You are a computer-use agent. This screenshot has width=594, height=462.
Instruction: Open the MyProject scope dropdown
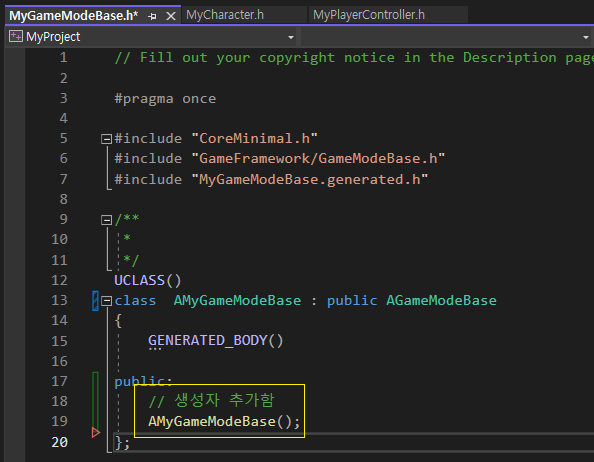(x=291, y=37)
